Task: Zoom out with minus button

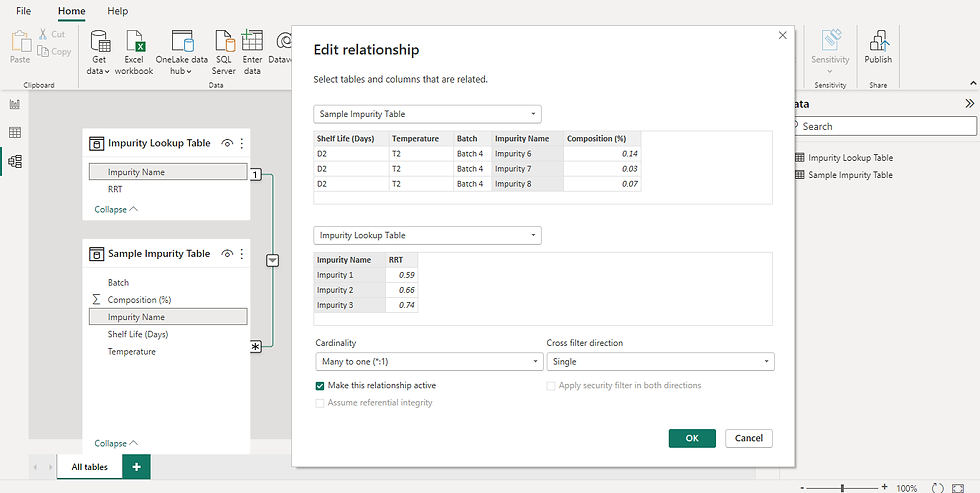Action: point(804,487)
